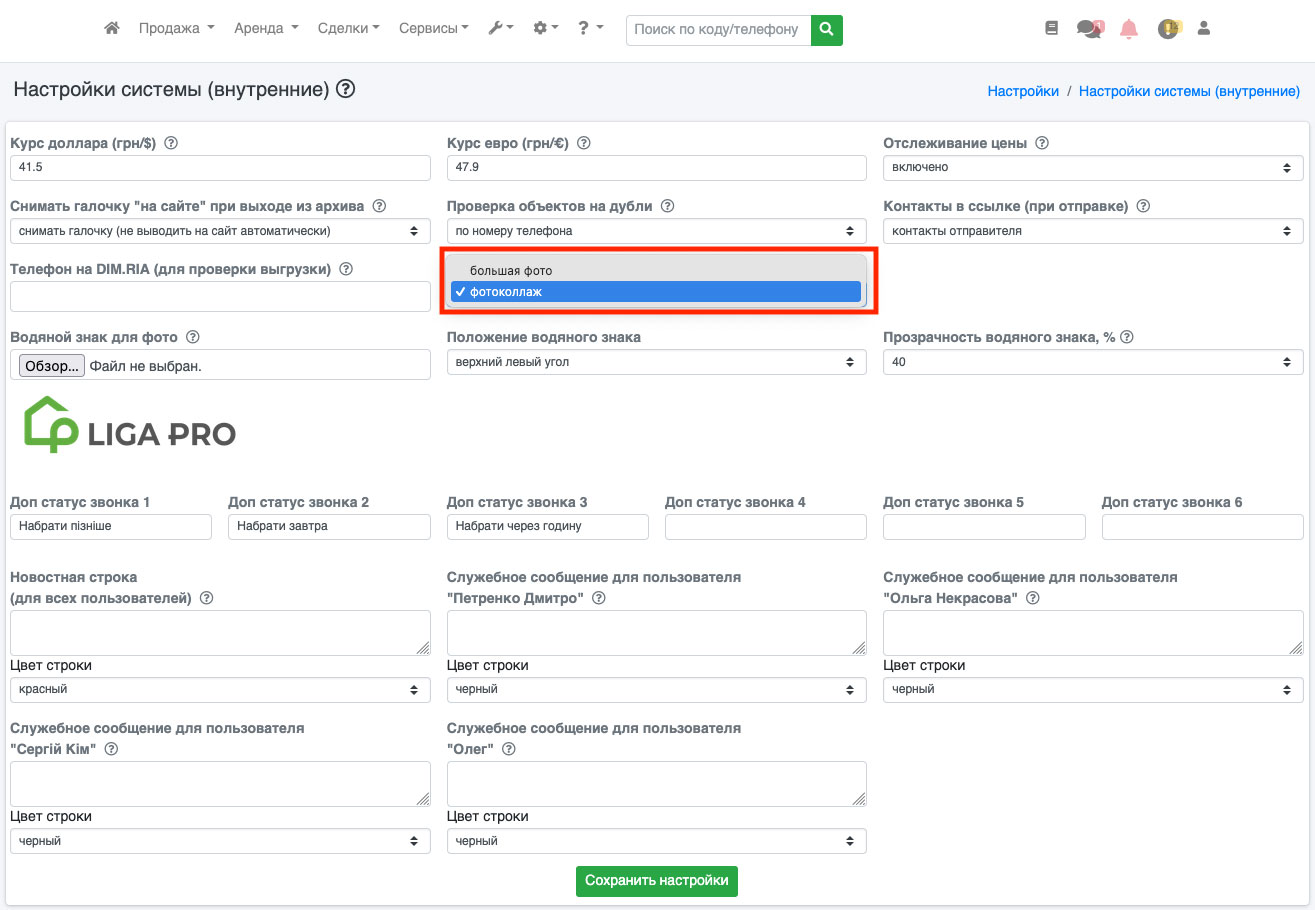Click help icon beside Курс доллара
This screenshot has width=1315, height=910.
(x=171, y=143)
